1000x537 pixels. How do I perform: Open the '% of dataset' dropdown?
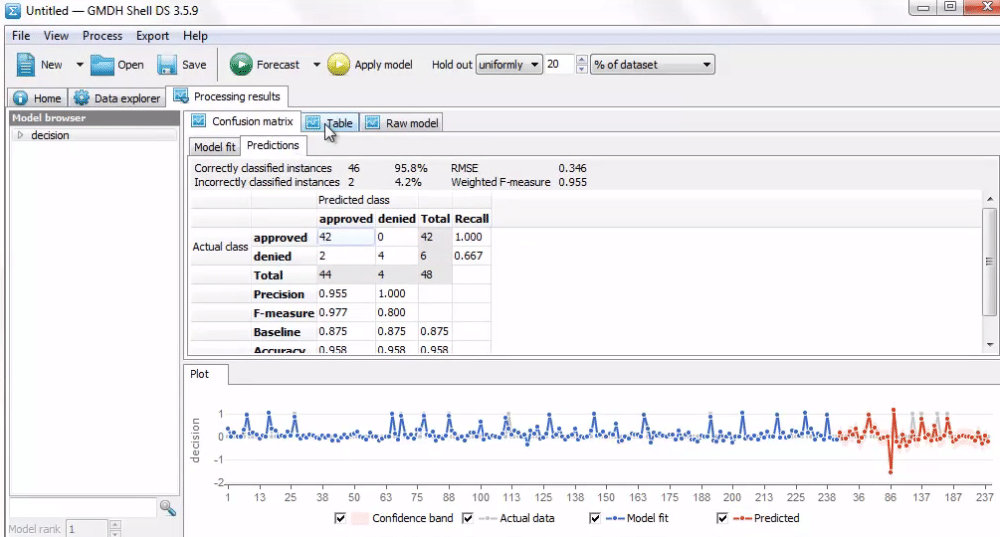coord(652,65)
